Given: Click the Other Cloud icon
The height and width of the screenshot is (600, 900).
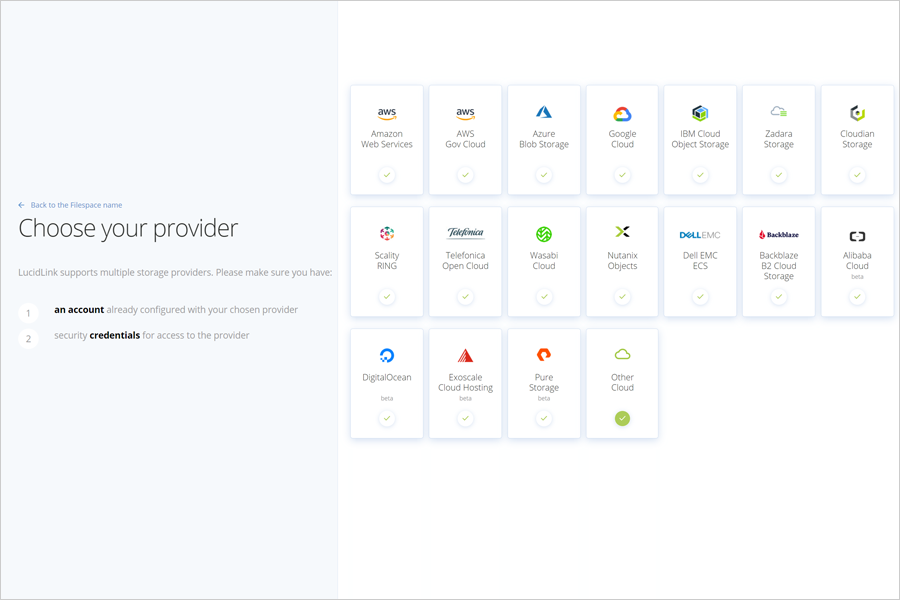Looking at the screenshot, I should [x=622, y=354].
